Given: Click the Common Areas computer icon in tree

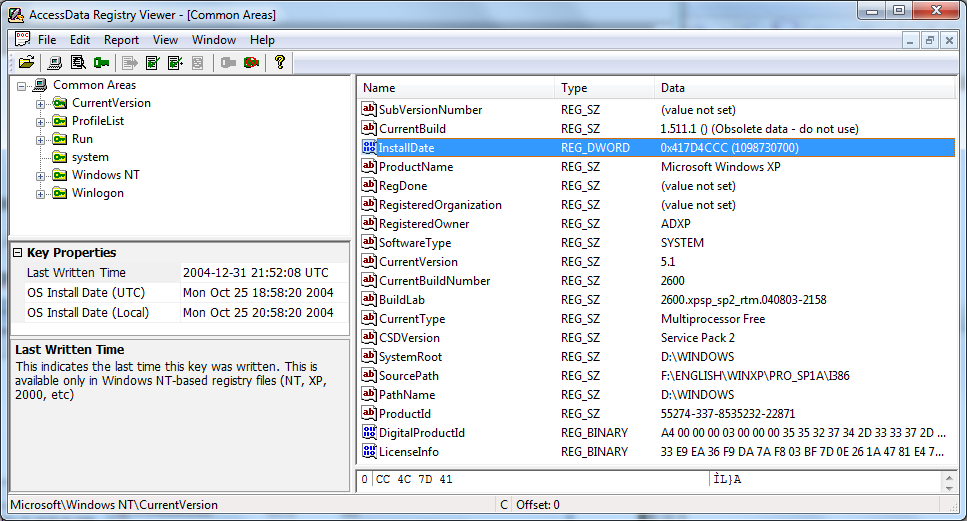Looking at the screenshot, I should pyautogui.click(x=39, y=85).
